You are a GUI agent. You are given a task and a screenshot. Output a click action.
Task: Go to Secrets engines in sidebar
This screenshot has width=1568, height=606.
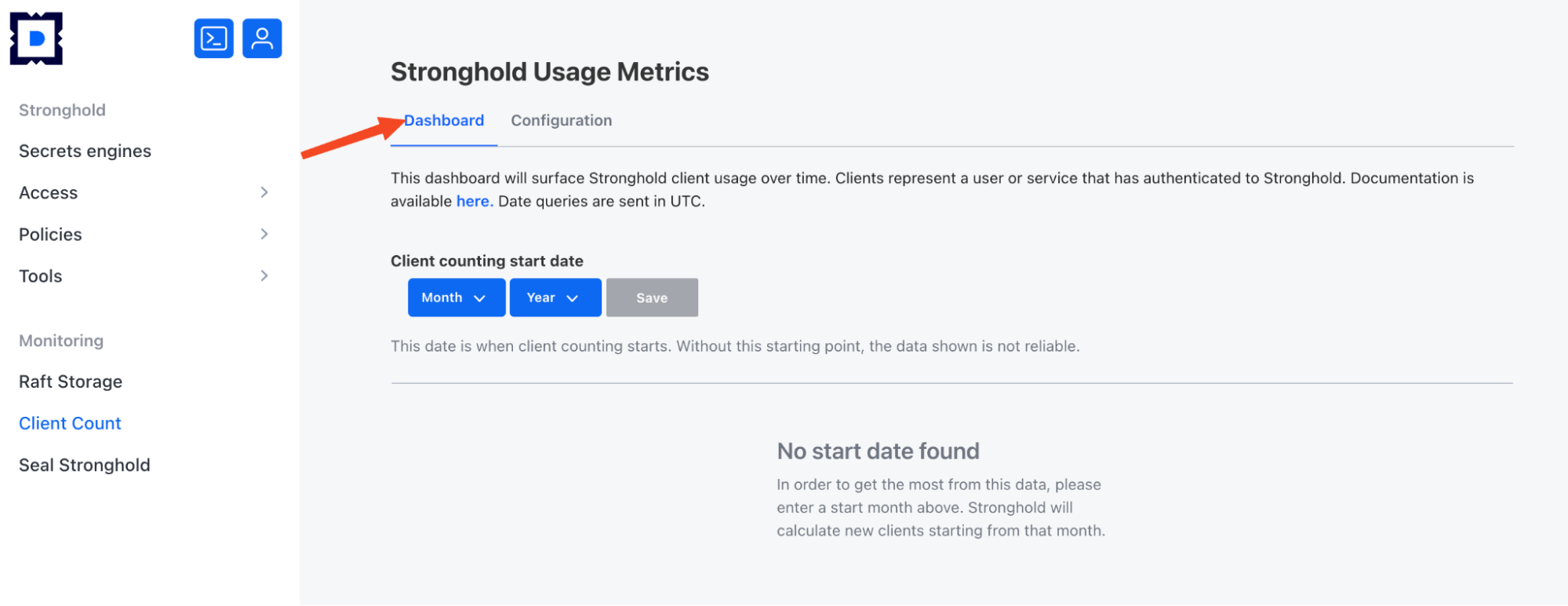click(x=85, y=151)
